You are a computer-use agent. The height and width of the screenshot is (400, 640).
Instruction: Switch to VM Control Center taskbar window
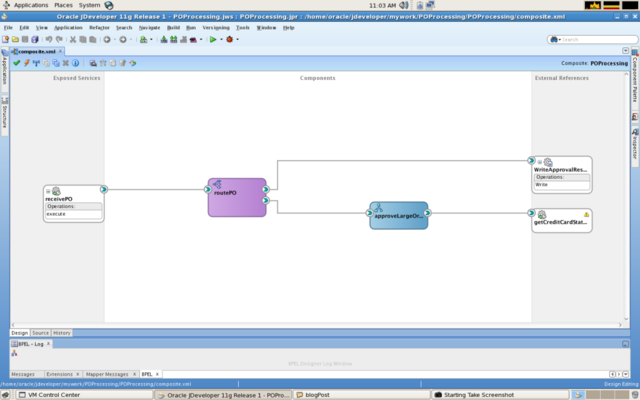pos(84,395)
